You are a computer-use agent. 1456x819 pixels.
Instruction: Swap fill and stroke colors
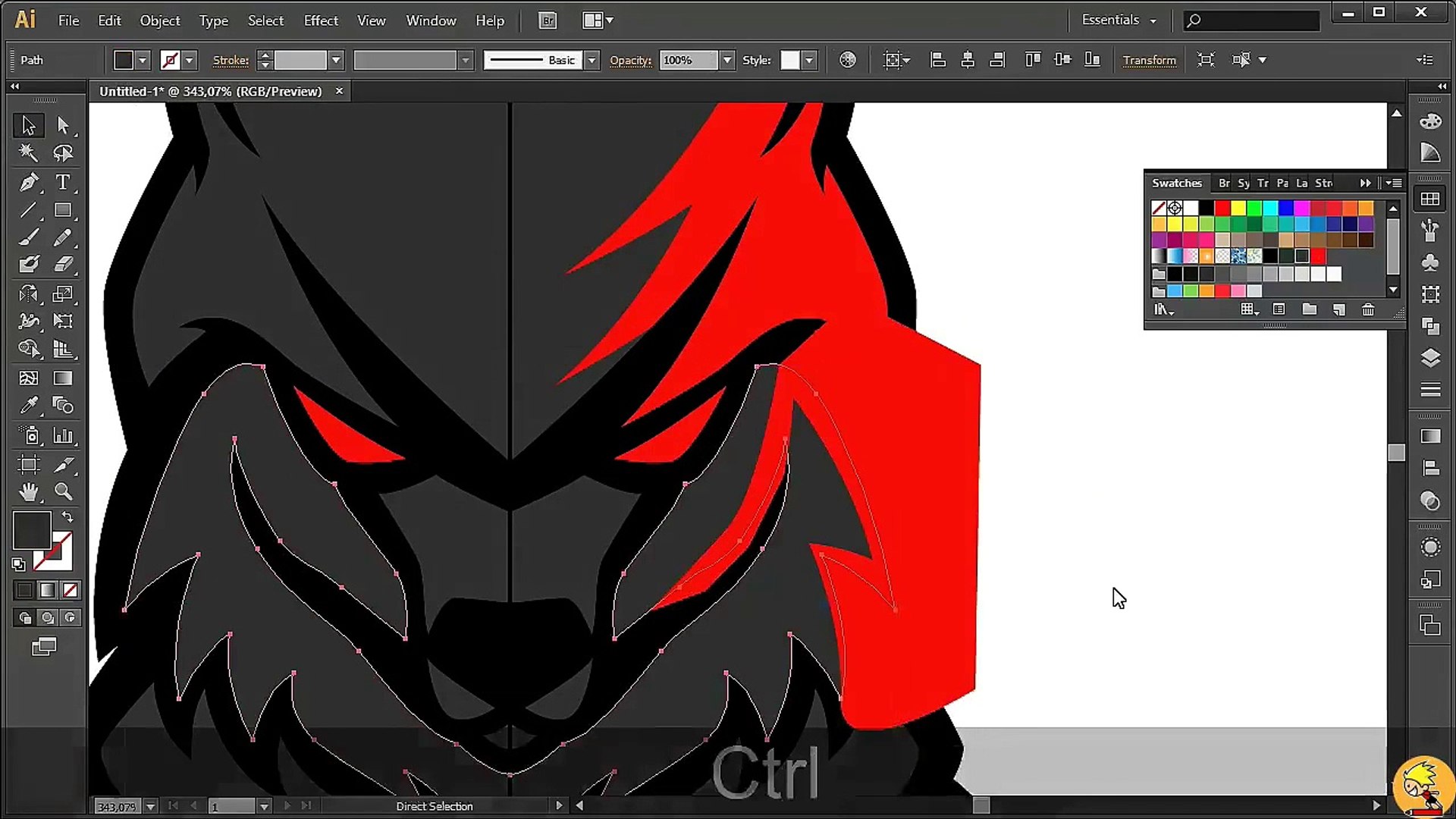67,517
